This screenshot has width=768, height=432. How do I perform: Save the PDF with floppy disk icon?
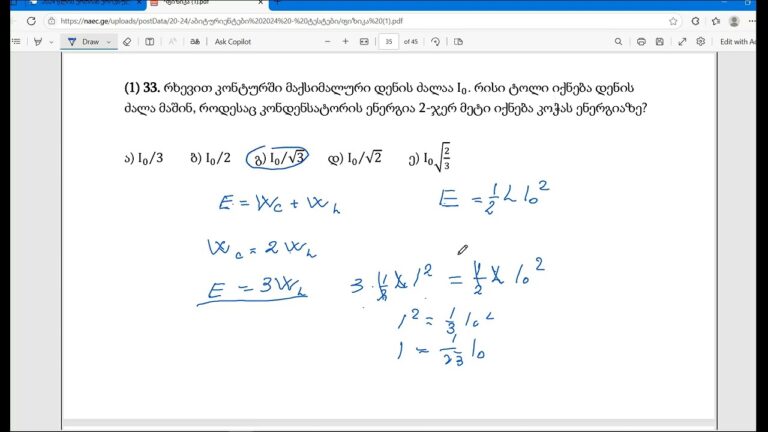[660, 42]
